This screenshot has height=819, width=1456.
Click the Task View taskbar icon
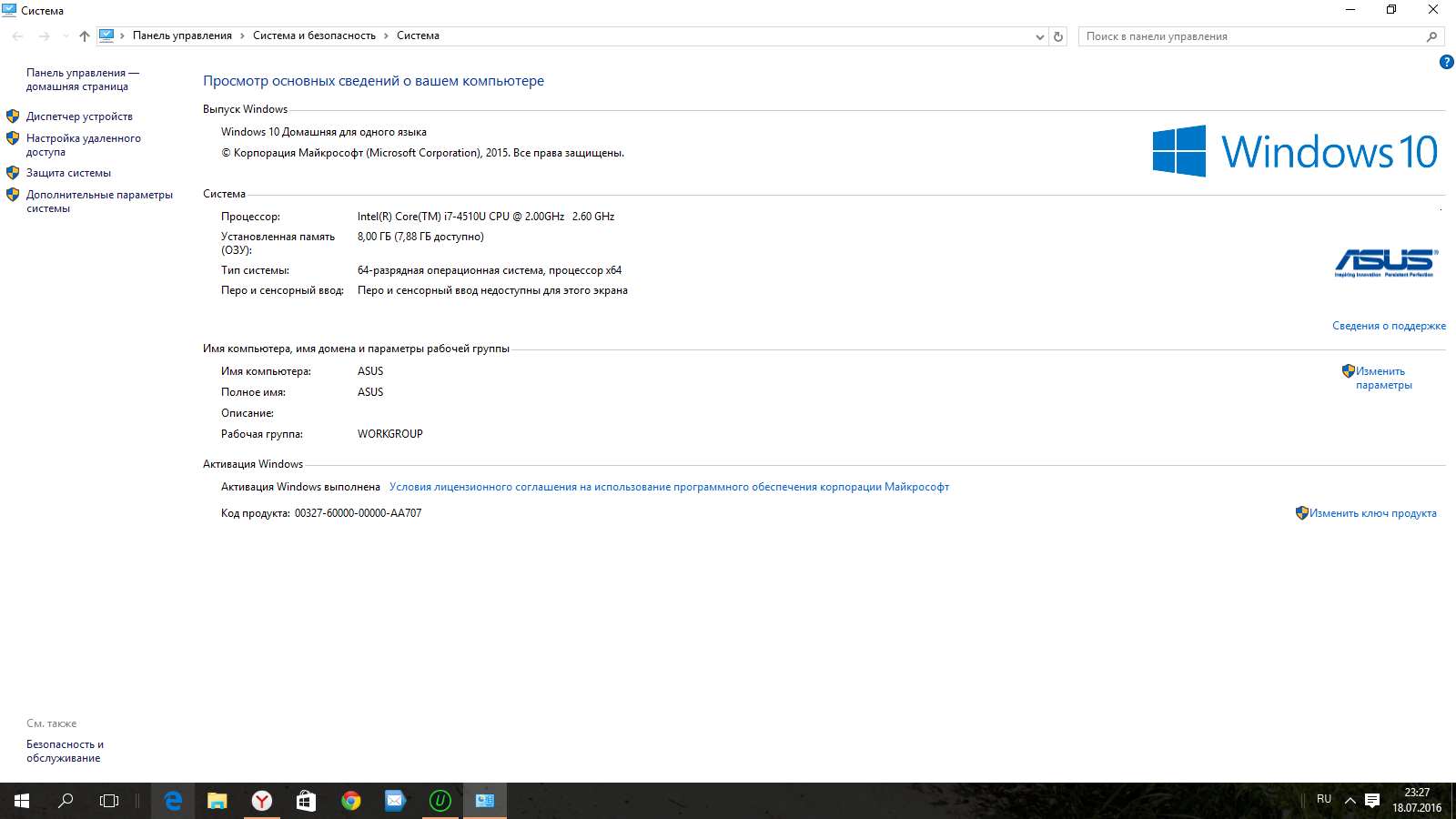[x=109, y=801]
